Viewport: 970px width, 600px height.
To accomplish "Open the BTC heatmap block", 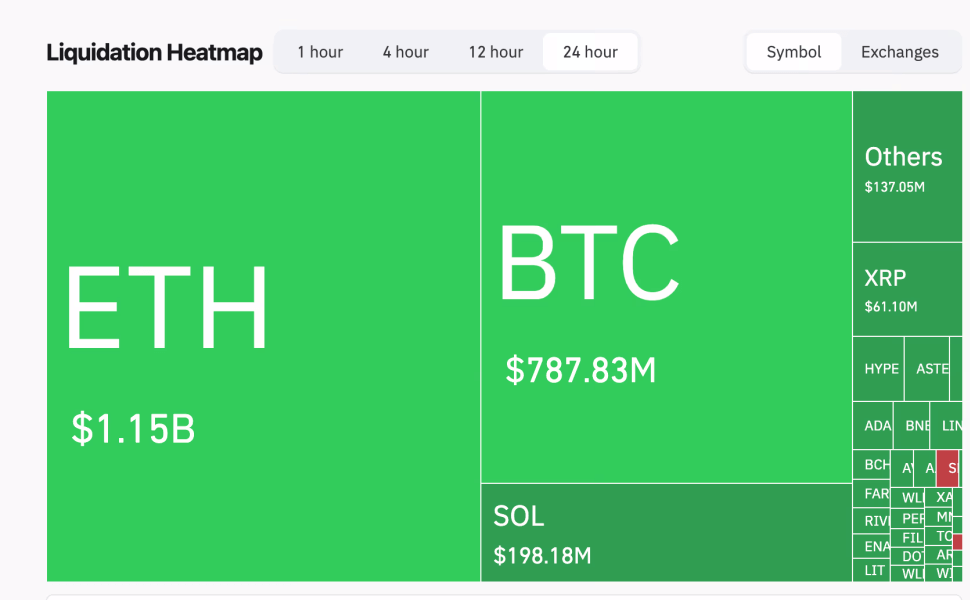I will point(666,288).
